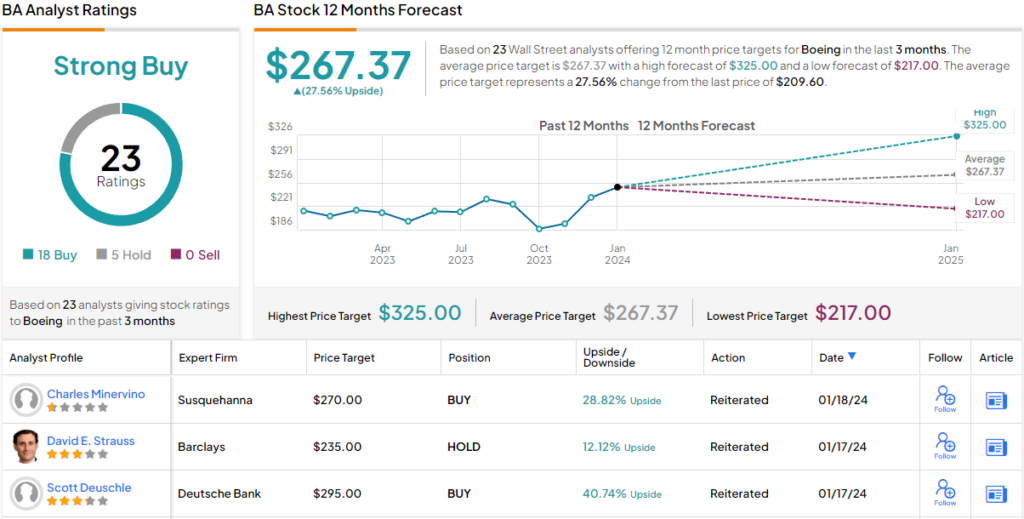This screenshot has width=1024, height=519.
Task: Click the 0 Sell legend swatch
Action: click(x=176, y=255)
